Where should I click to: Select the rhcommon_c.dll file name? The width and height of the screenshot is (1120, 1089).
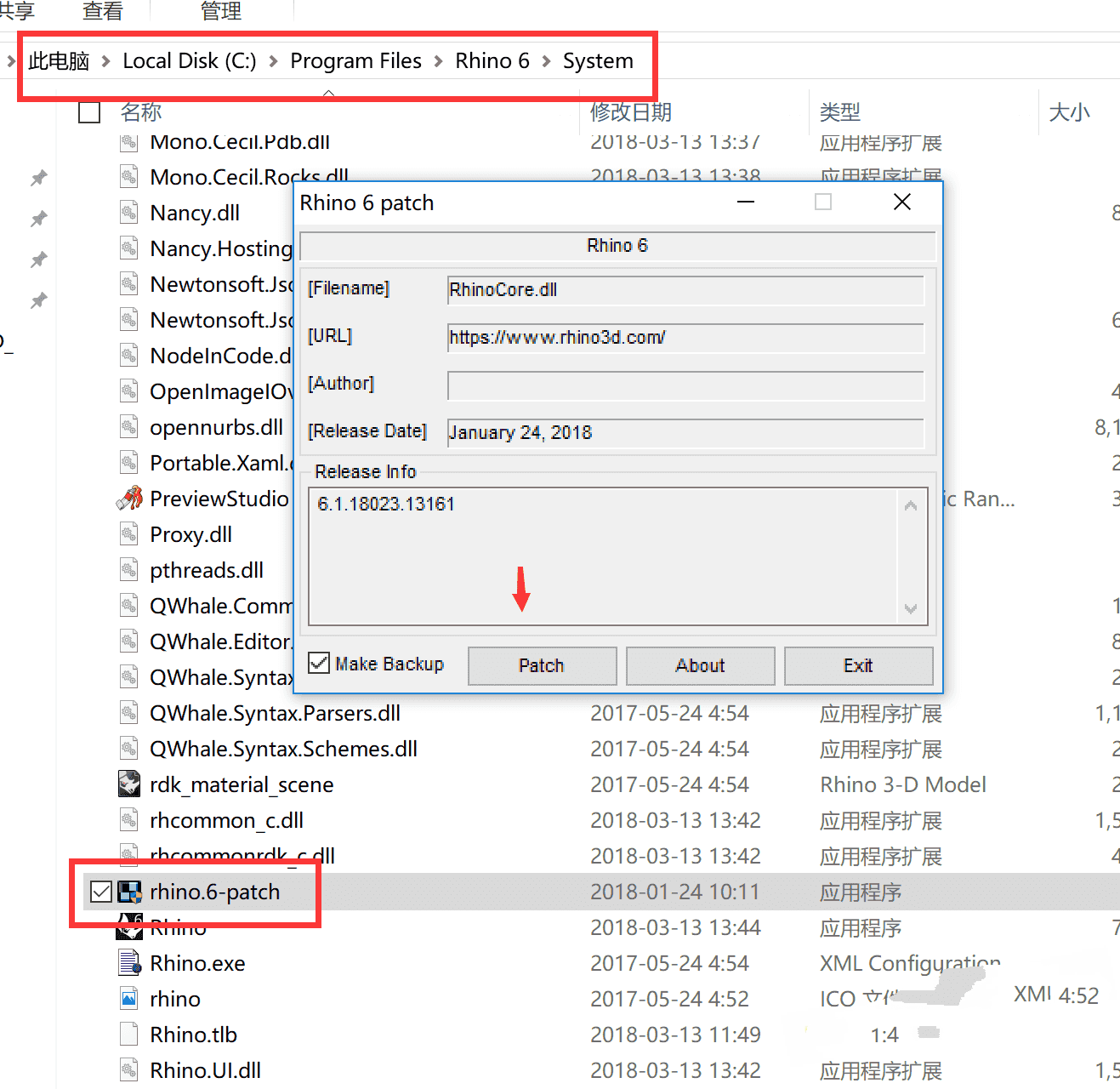coord(227,820)
